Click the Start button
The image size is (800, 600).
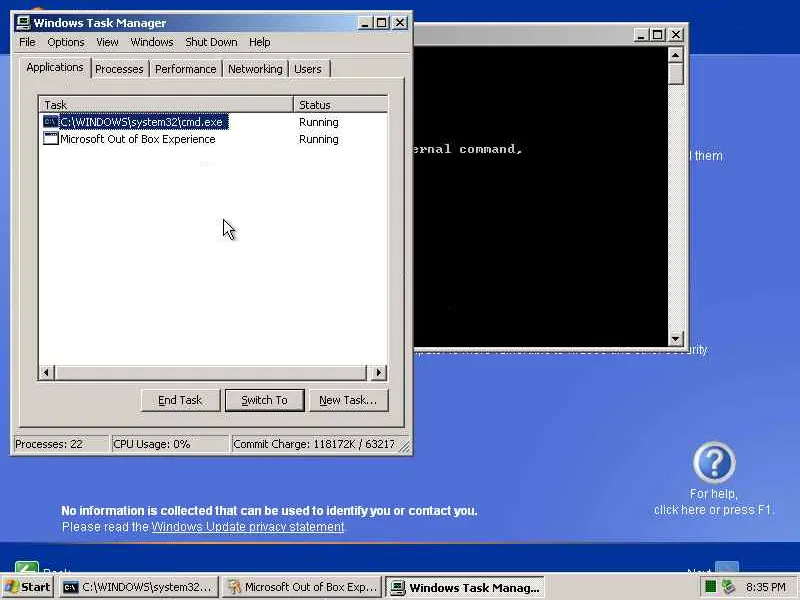click(x=28, y=587)
